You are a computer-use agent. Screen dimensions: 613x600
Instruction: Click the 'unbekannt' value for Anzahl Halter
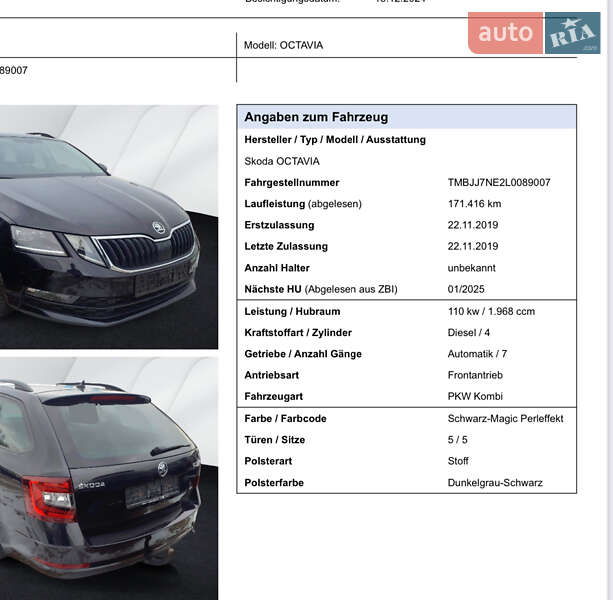click(471, 268)
